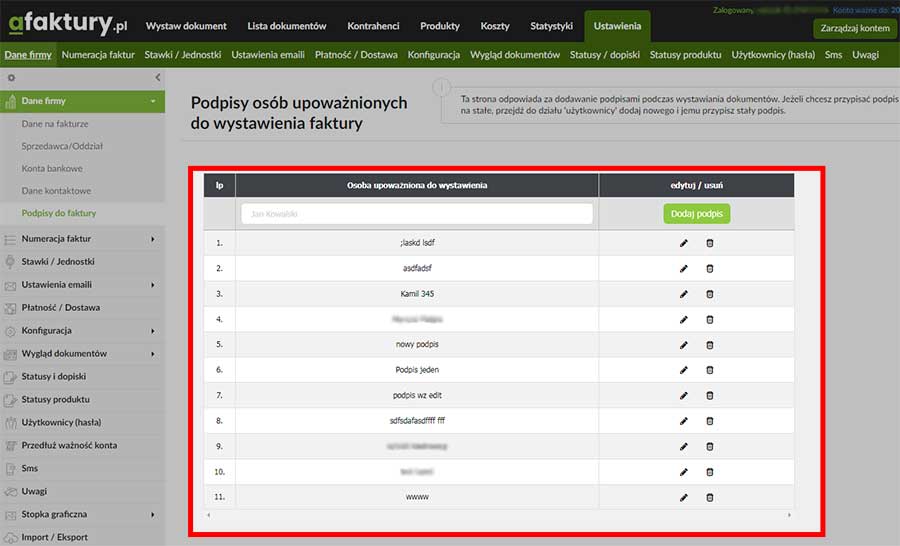Click the Zarządzaj kontem button
Screen dimensions: 900x546
(855, 28)
